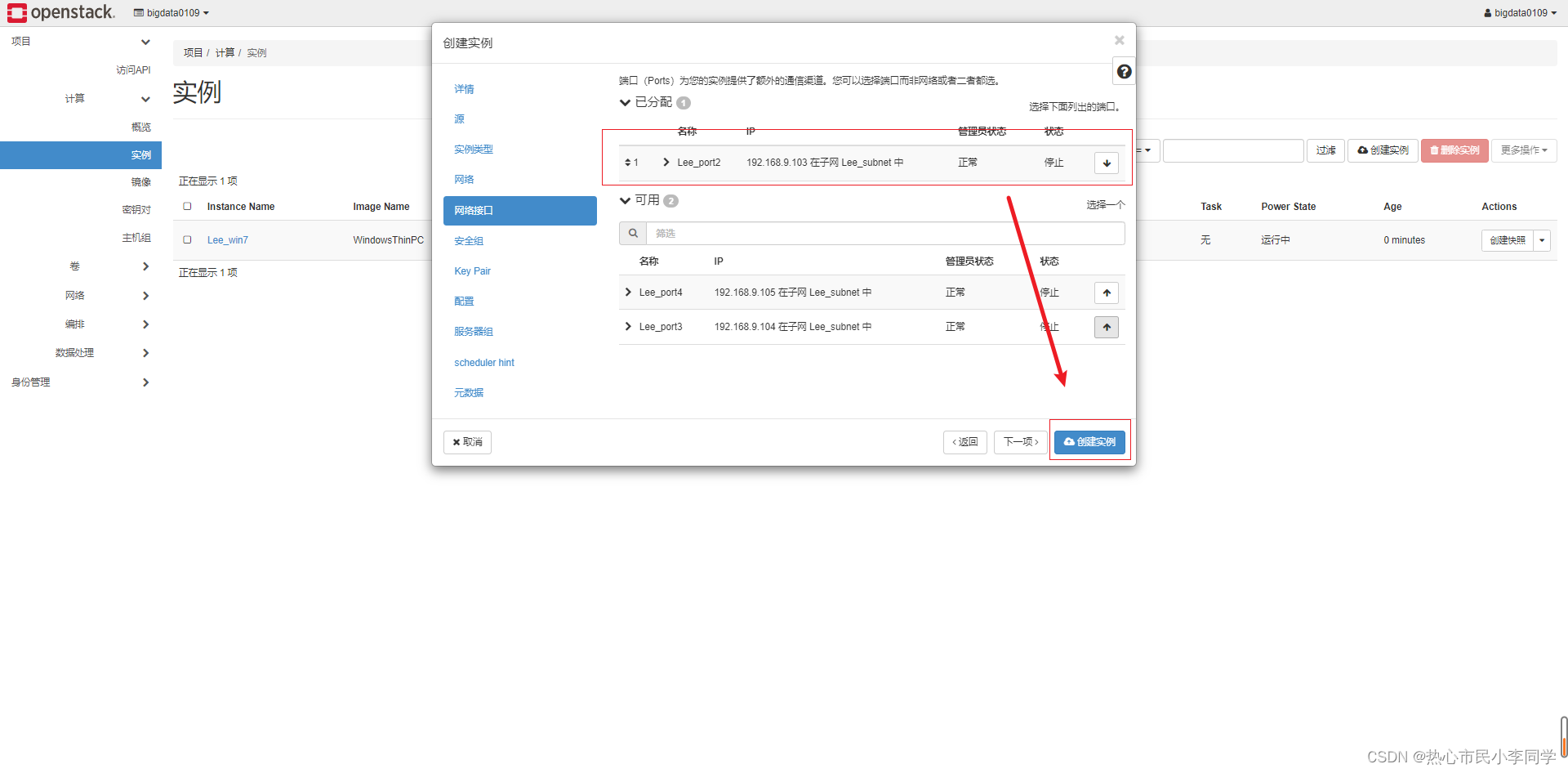Screen dimensions: 1568x773
Task: Click the blue 创建实例 button in dialog
Action: pyautogui.click(x=1089, y=442)
